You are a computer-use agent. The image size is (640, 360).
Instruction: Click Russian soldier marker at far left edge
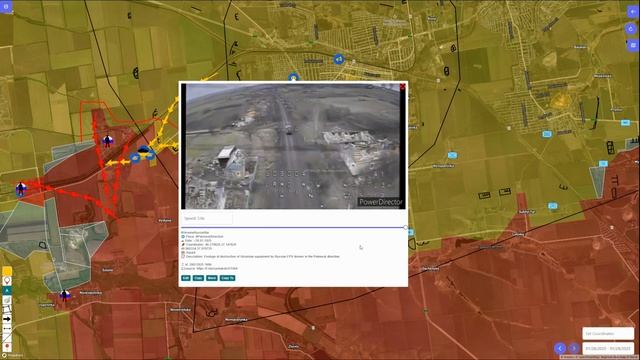[x=21, y=189]
